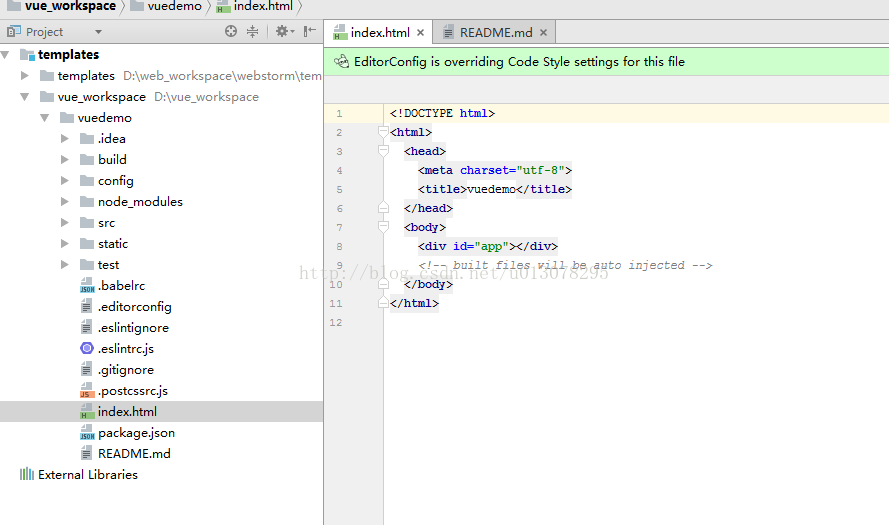Click the scroll from source target icon

coord(231,32)
